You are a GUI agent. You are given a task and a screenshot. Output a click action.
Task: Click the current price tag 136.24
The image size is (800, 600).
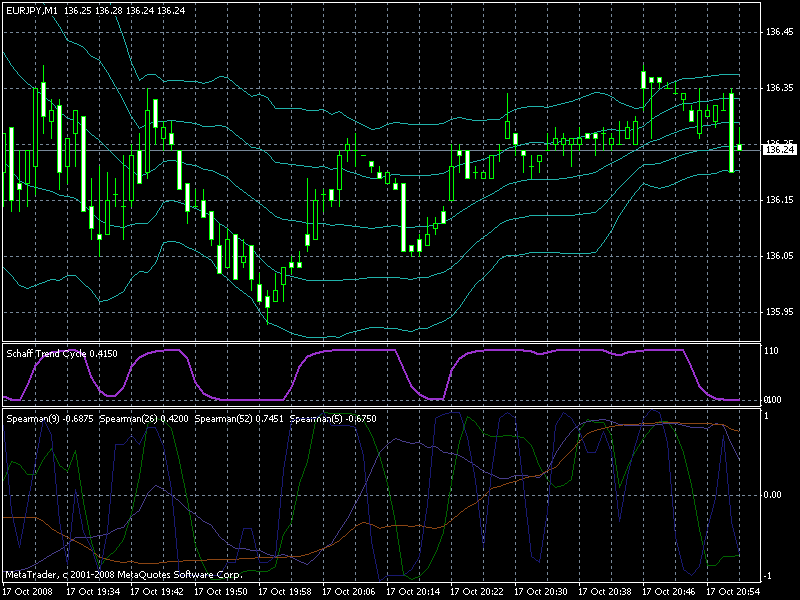780,149
